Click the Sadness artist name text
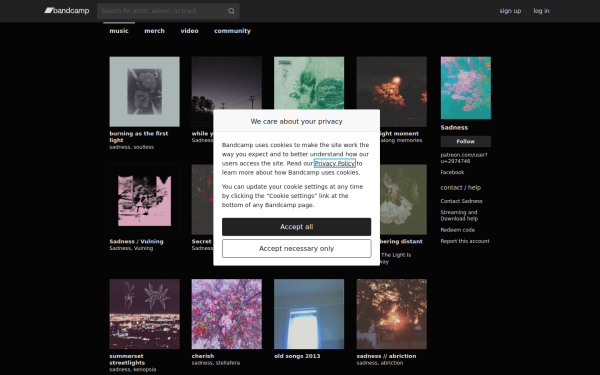600x375 pixels. pyautogui.click(x=454, y=127)
